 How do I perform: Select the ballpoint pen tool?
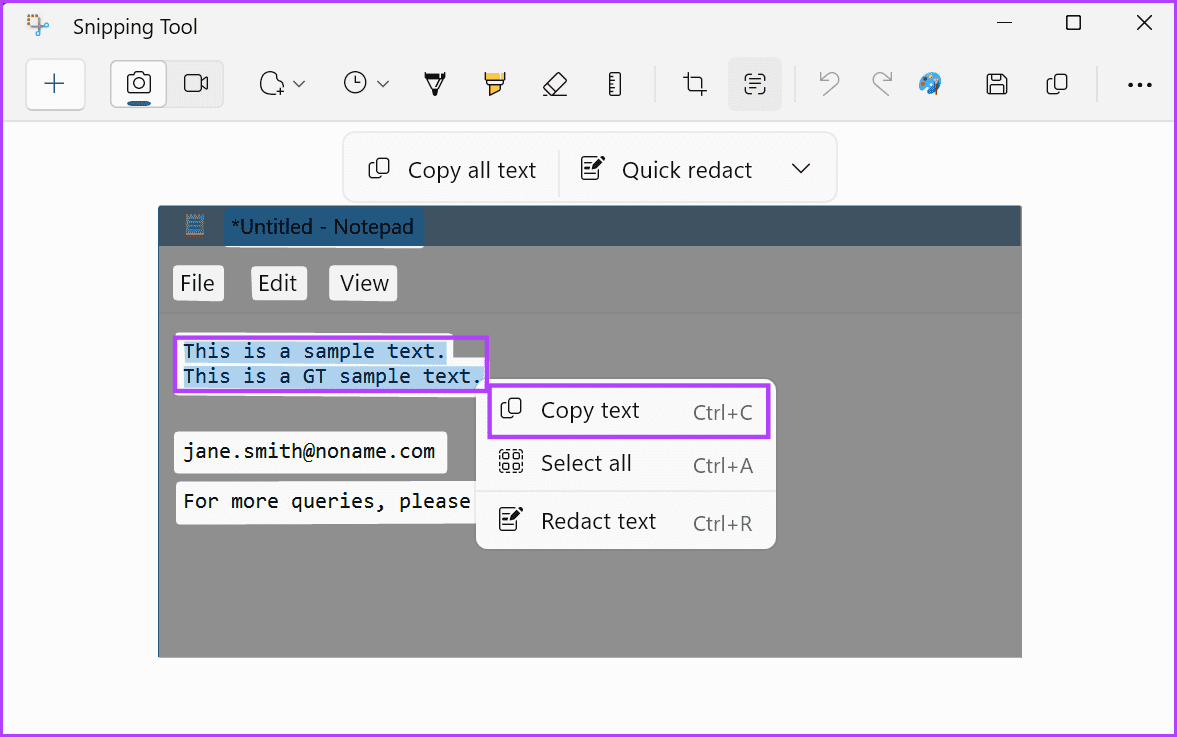434,84
